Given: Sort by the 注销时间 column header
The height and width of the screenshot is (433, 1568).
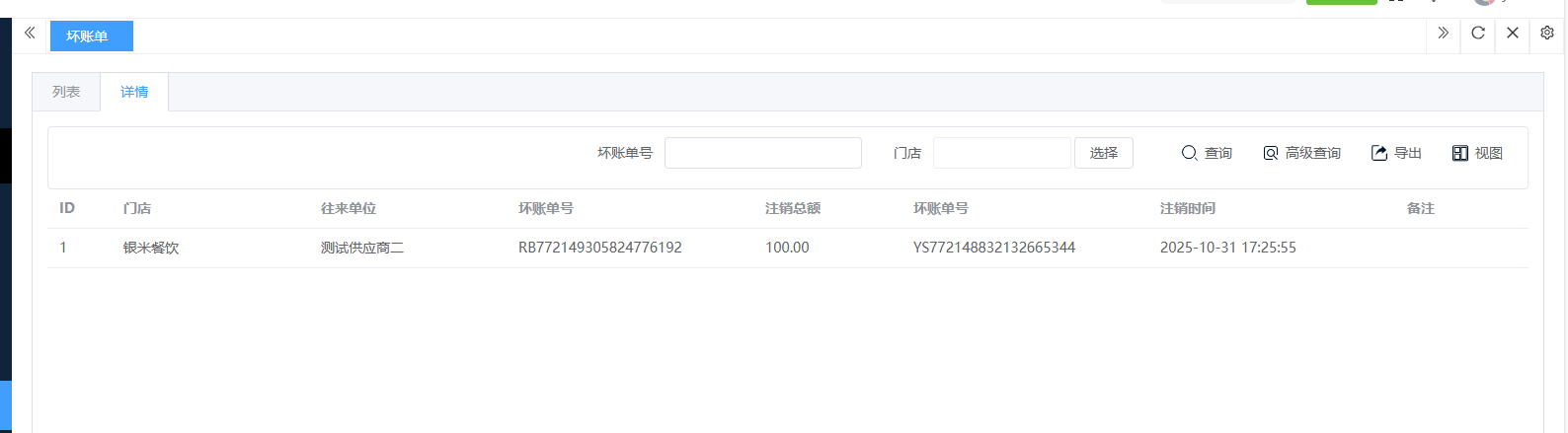Looking at the screenshot, I should pos(1187,208).
